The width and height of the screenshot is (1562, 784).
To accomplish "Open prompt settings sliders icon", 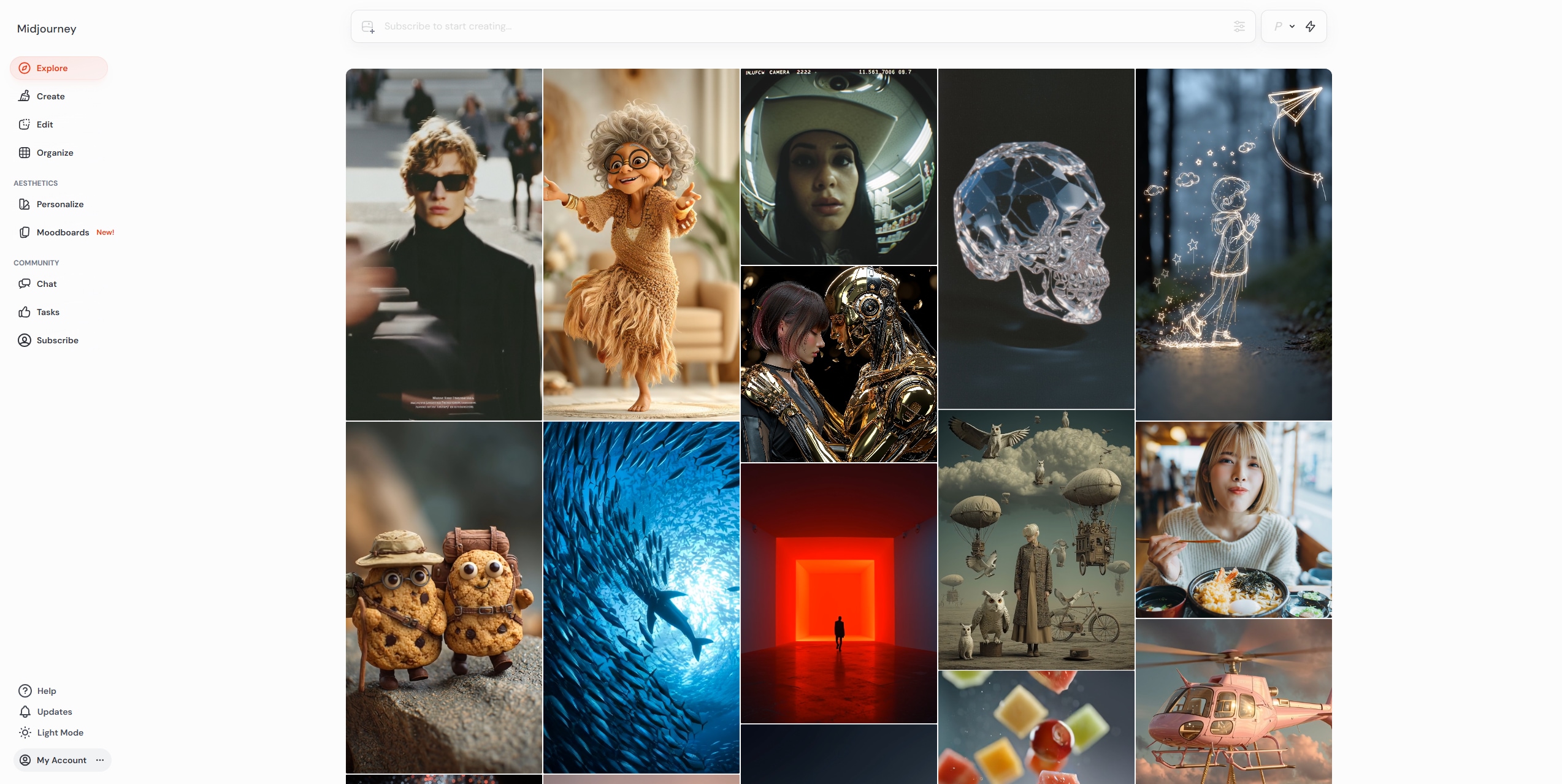I will [1239, 26].
